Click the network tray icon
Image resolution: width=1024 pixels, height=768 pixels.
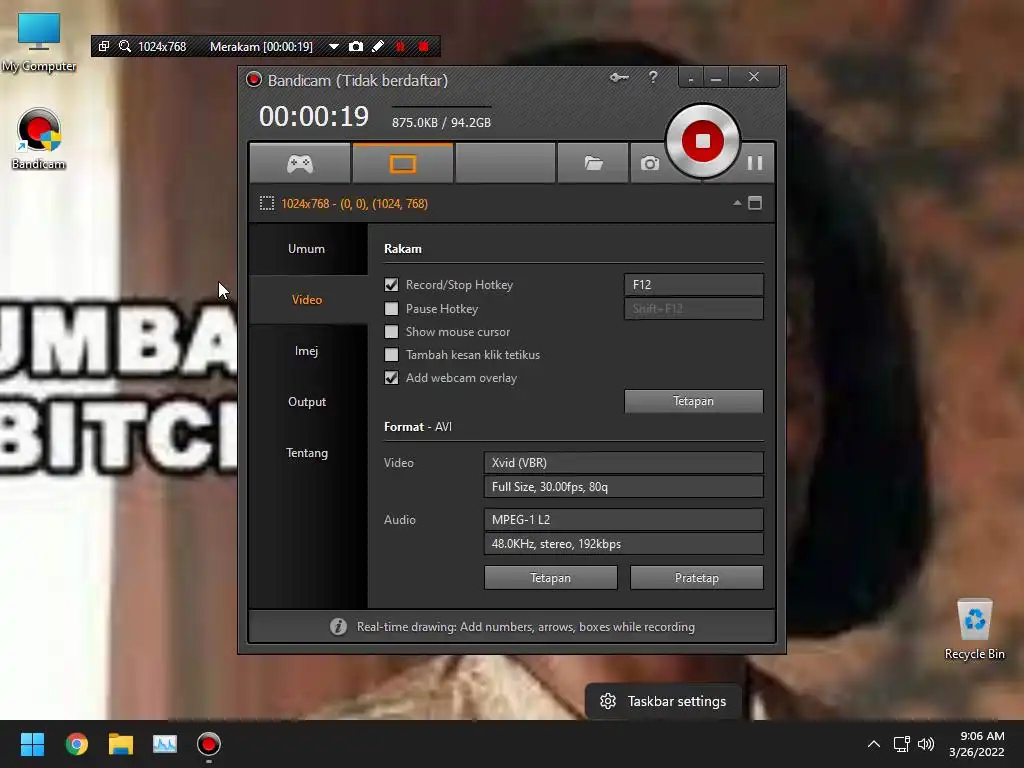(901, 744)
